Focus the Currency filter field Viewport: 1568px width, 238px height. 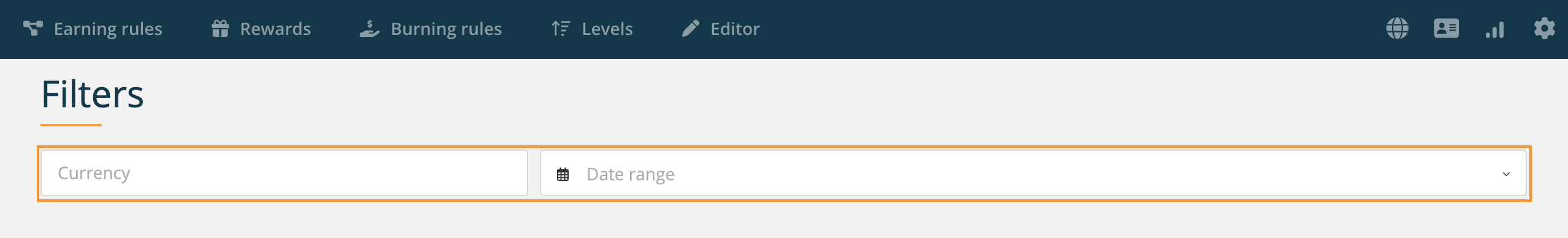point(284,173)
